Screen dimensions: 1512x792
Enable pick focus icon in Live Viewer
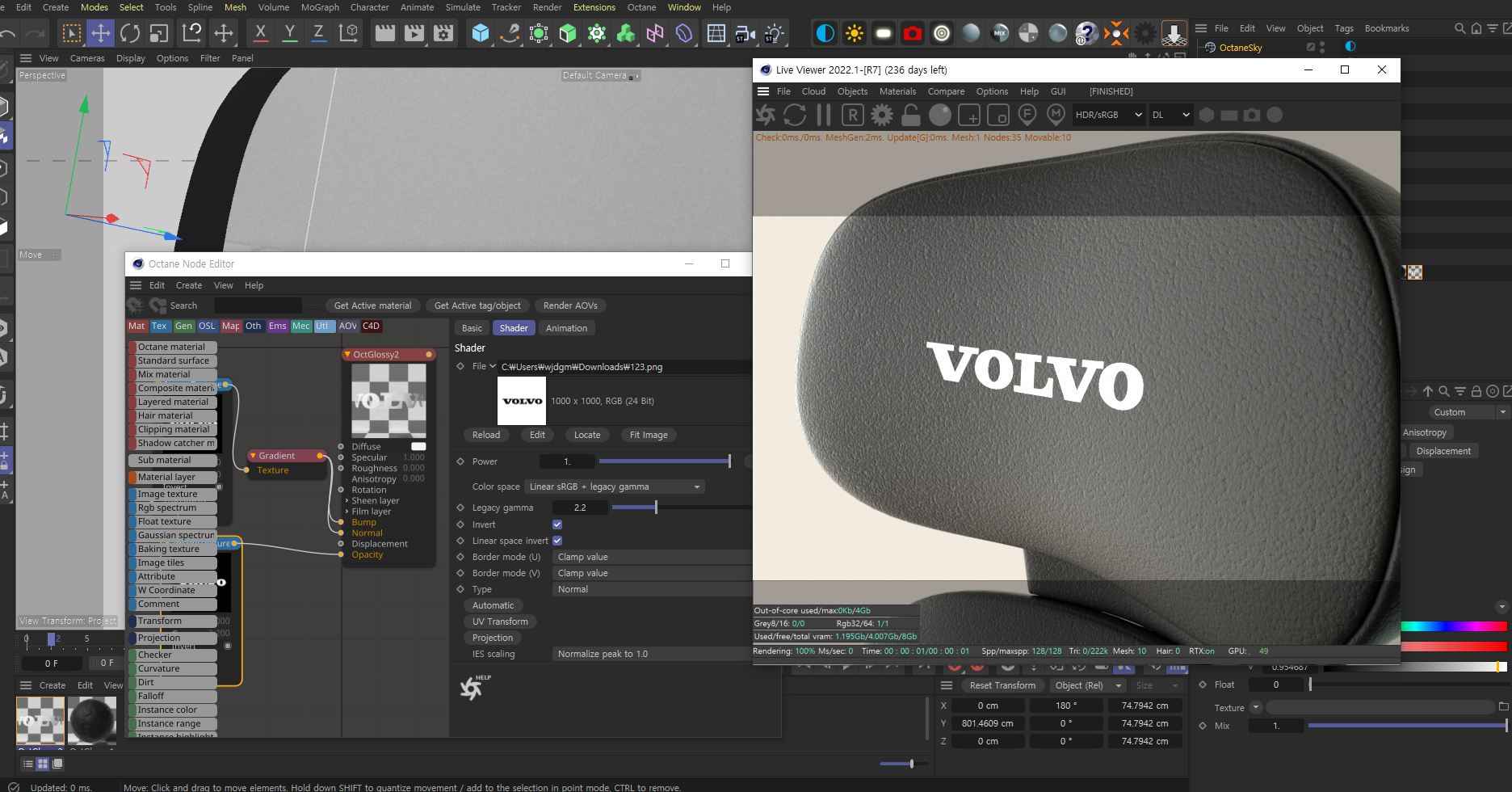pyautogui.click(x=1027, y=115)
